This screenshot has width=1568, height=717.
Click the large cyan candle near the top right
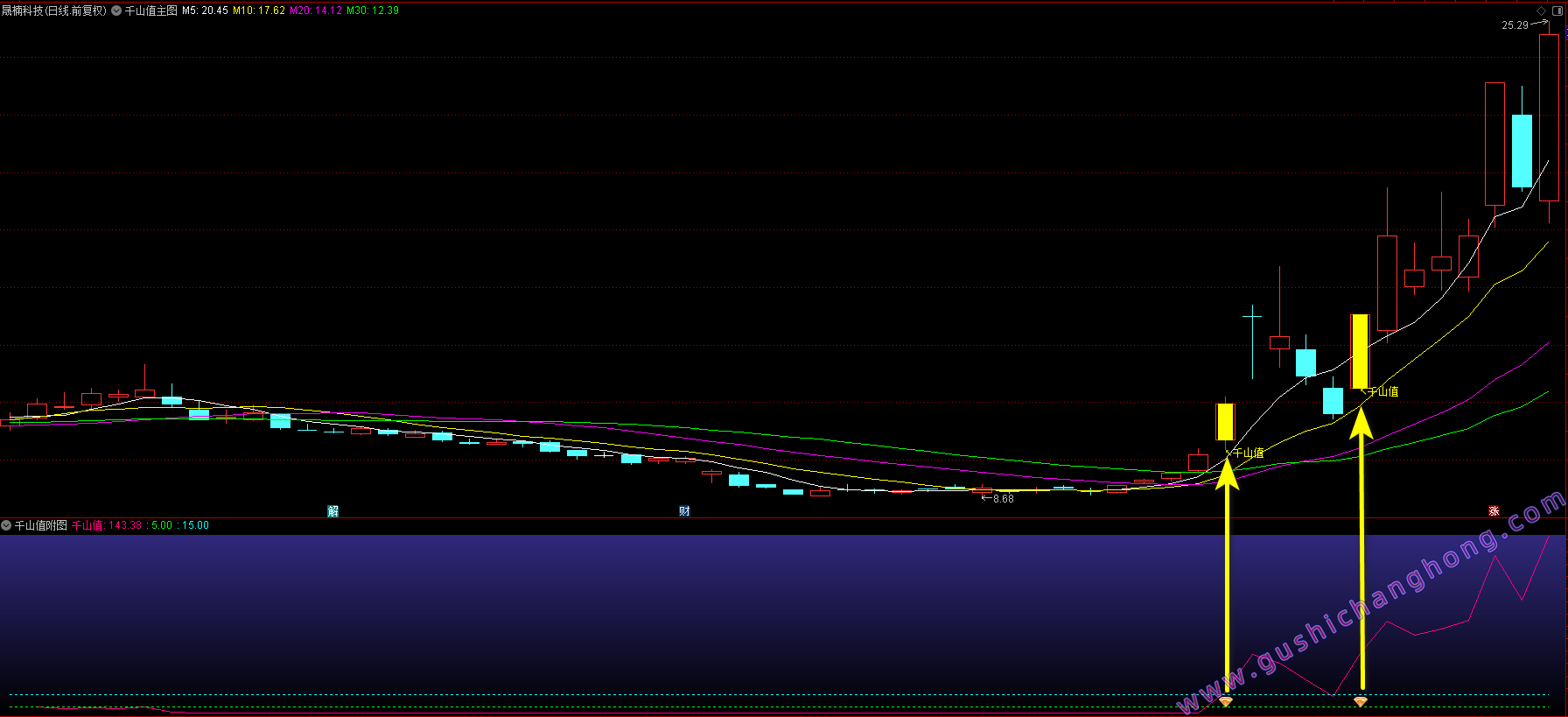[x=1522, y=151]
